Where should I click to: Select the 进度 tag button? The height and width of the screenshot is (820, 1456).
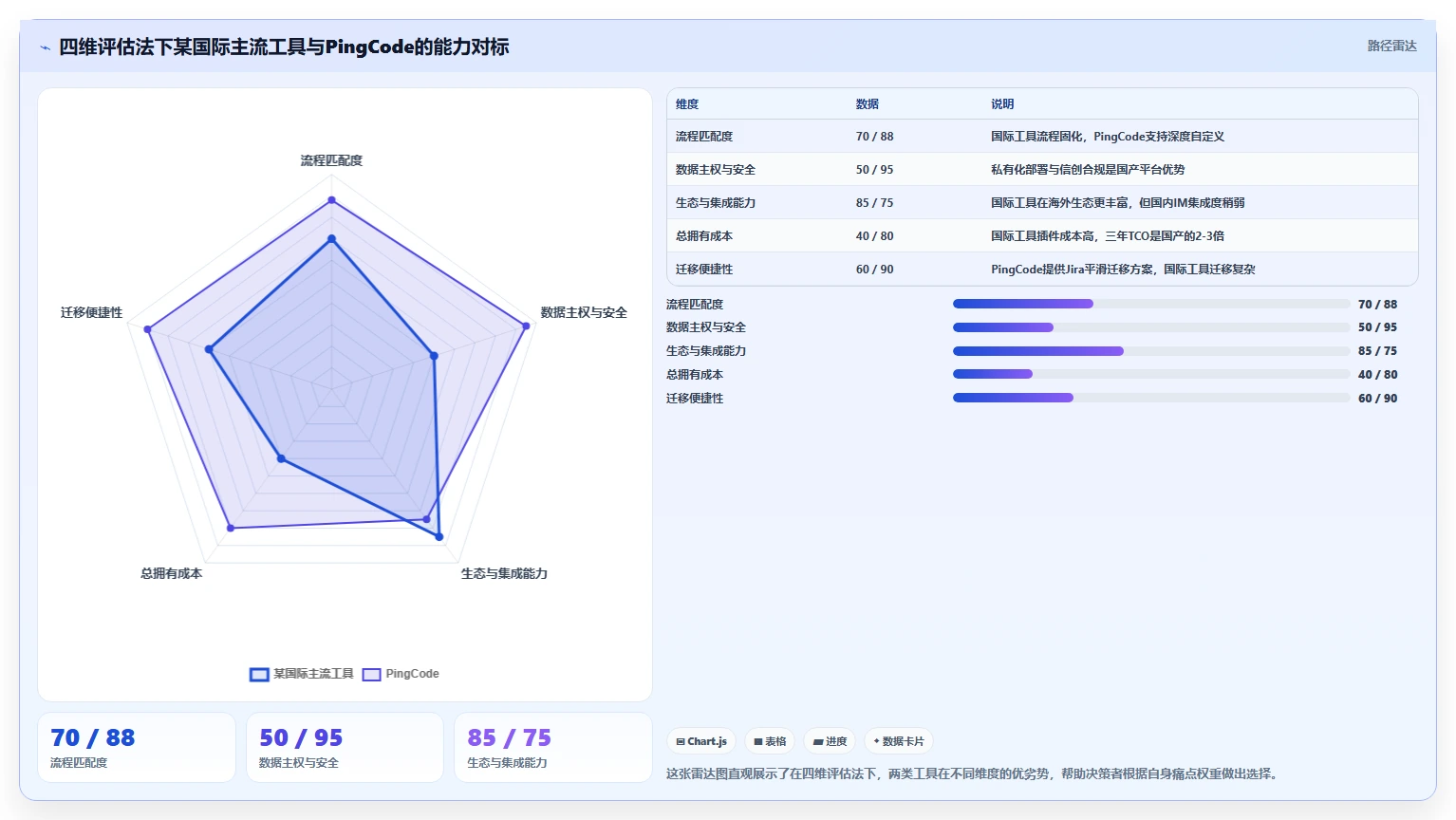[830, 741]
